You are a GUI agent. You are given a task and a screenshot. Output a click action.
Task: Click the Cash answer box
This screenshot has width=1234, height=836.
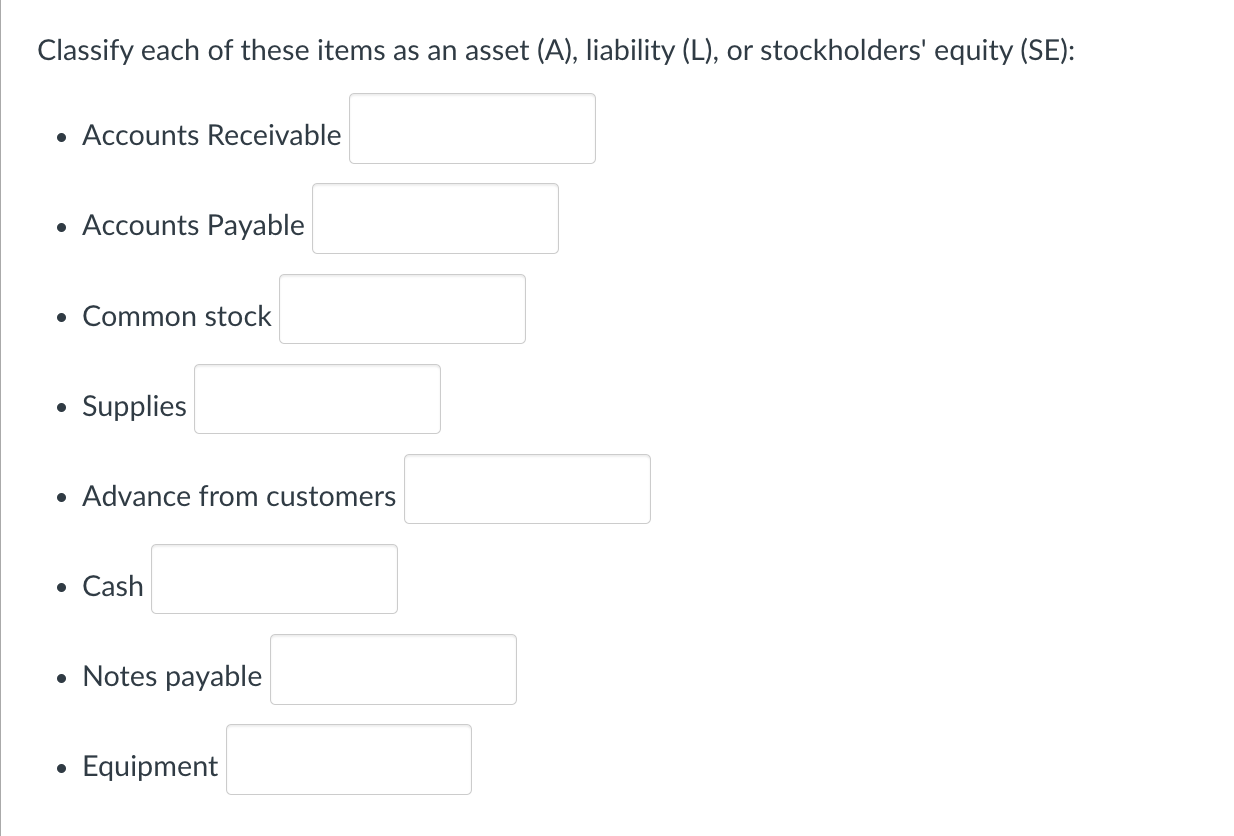point(274,578)
